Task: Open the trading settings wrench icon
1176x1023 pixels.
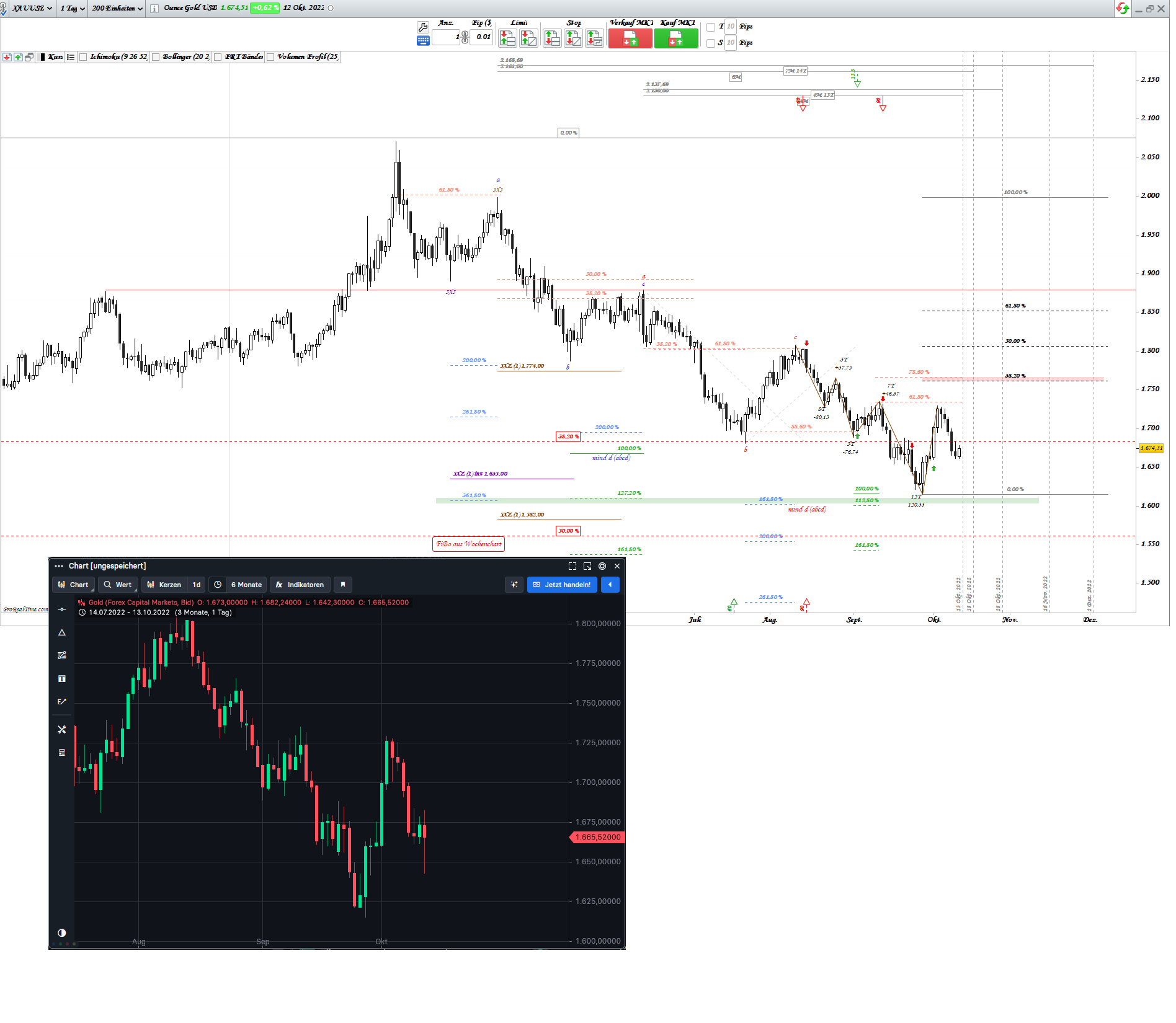Action: (423, 28)
